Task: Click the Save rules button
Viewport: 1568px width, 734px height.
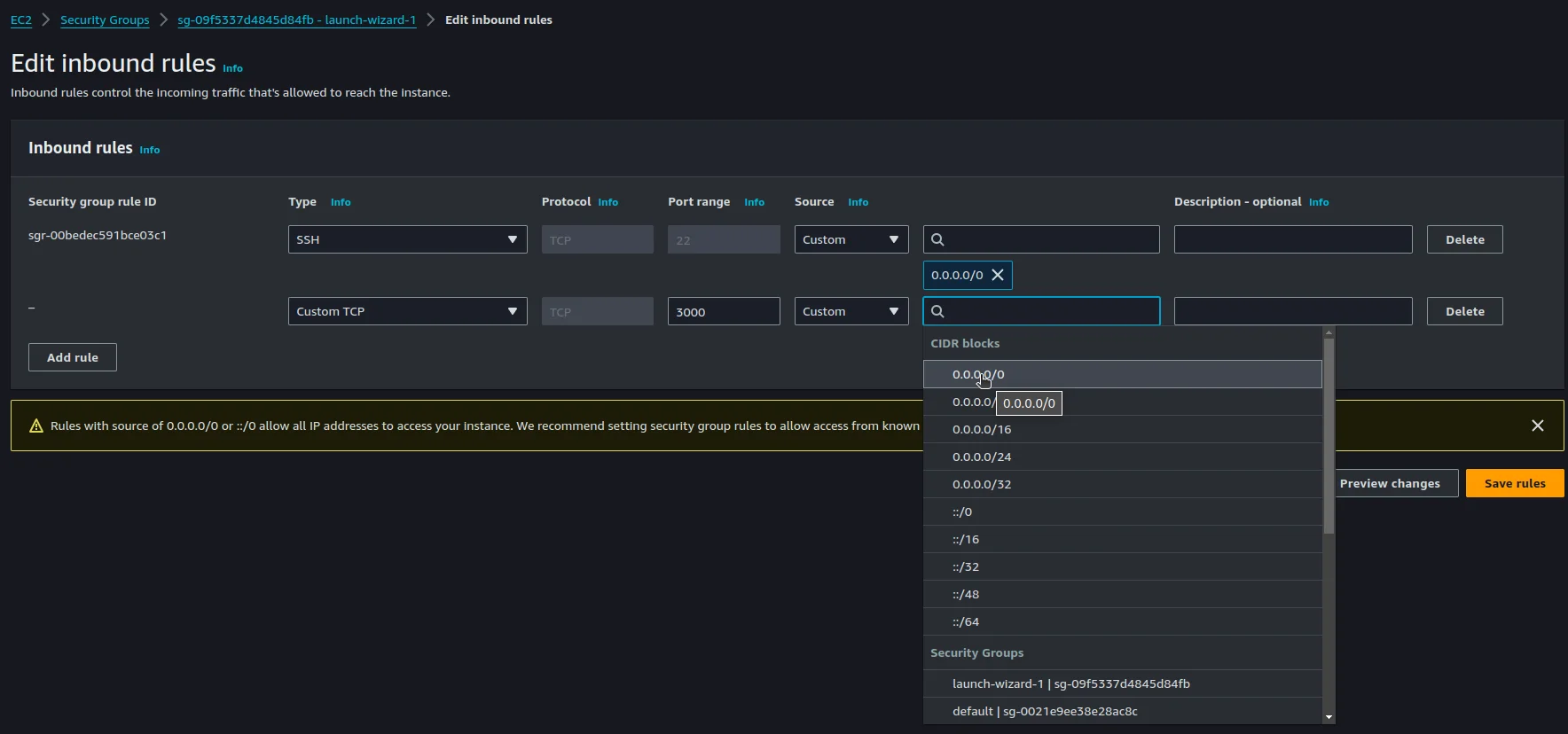Action: tap(1514, 483)
